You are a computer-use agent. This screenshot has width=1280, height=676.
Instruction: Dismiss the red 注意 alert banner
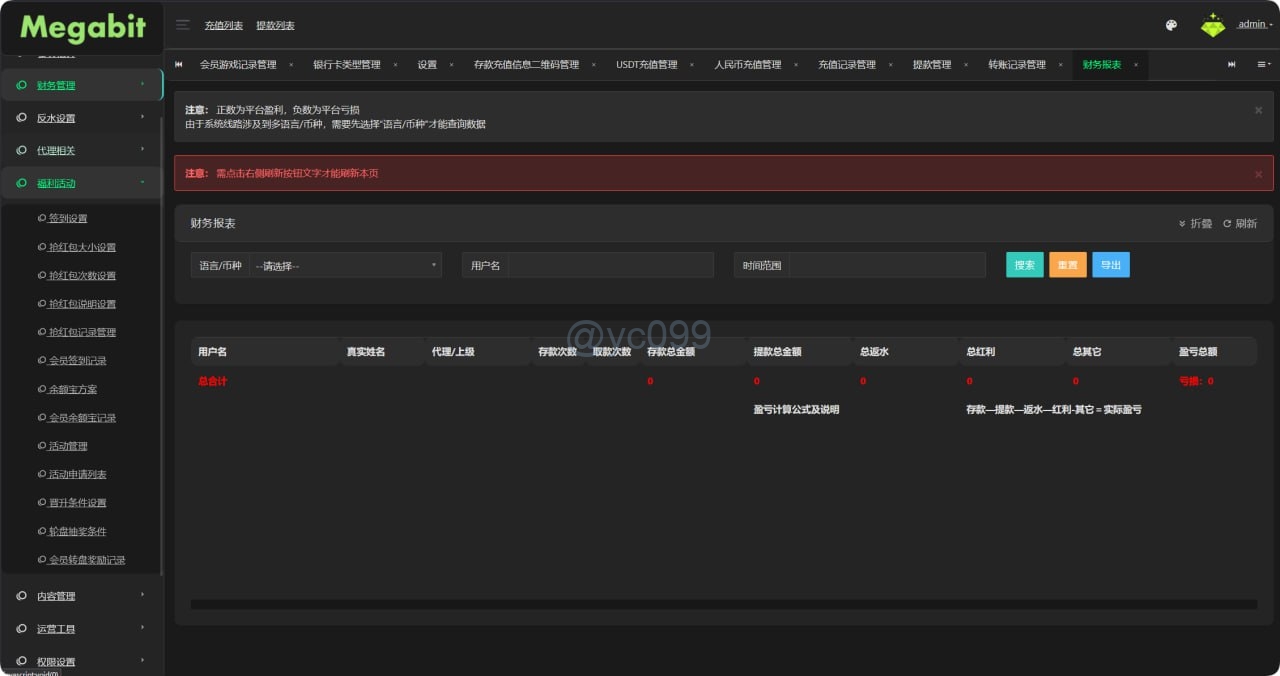pyautogui.click(x=1258, y=174)
